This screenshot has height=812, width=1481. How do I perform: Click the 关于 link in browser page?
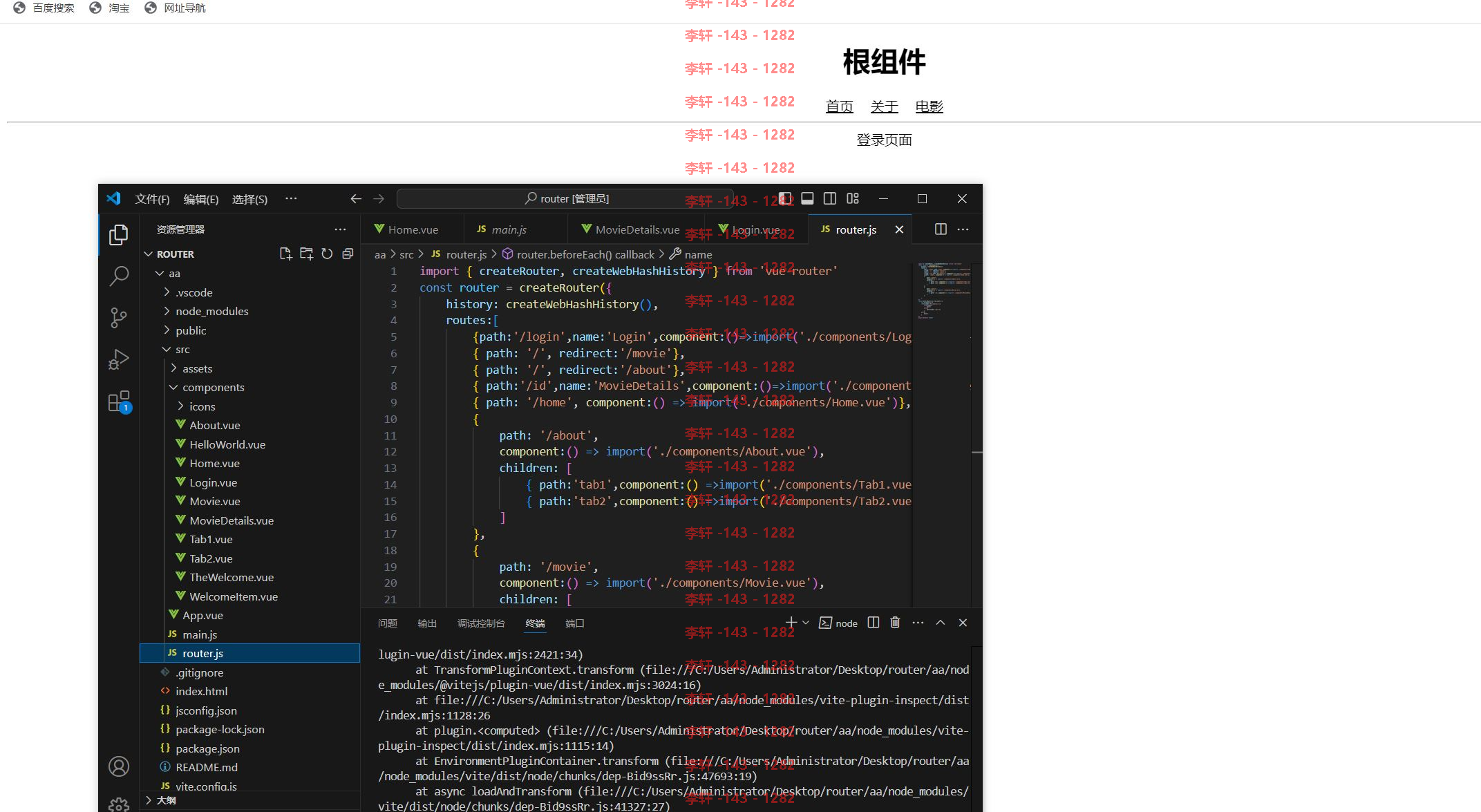point(885,106)
